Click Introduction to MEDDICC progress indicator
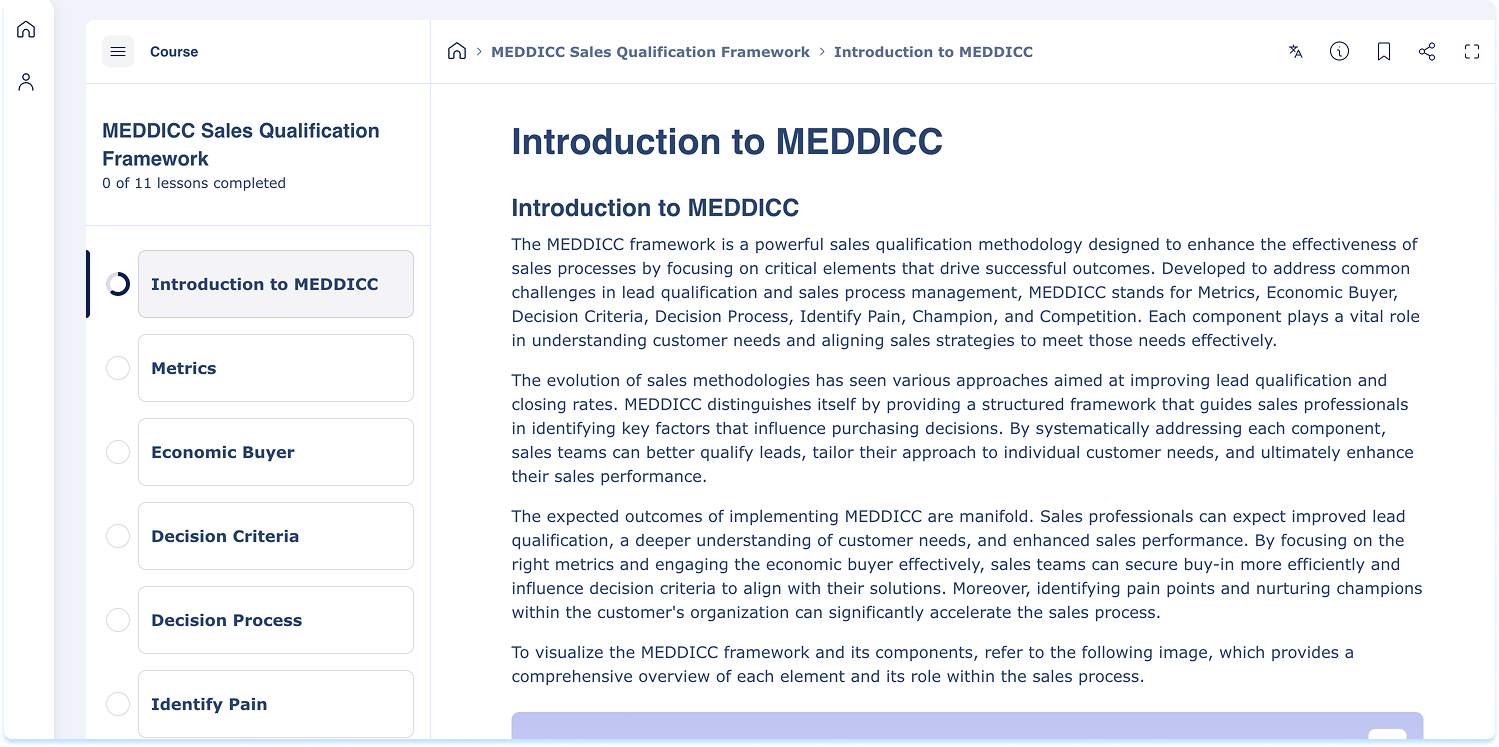Screen dimensions: 1499x747 click(x=118, y=284)
